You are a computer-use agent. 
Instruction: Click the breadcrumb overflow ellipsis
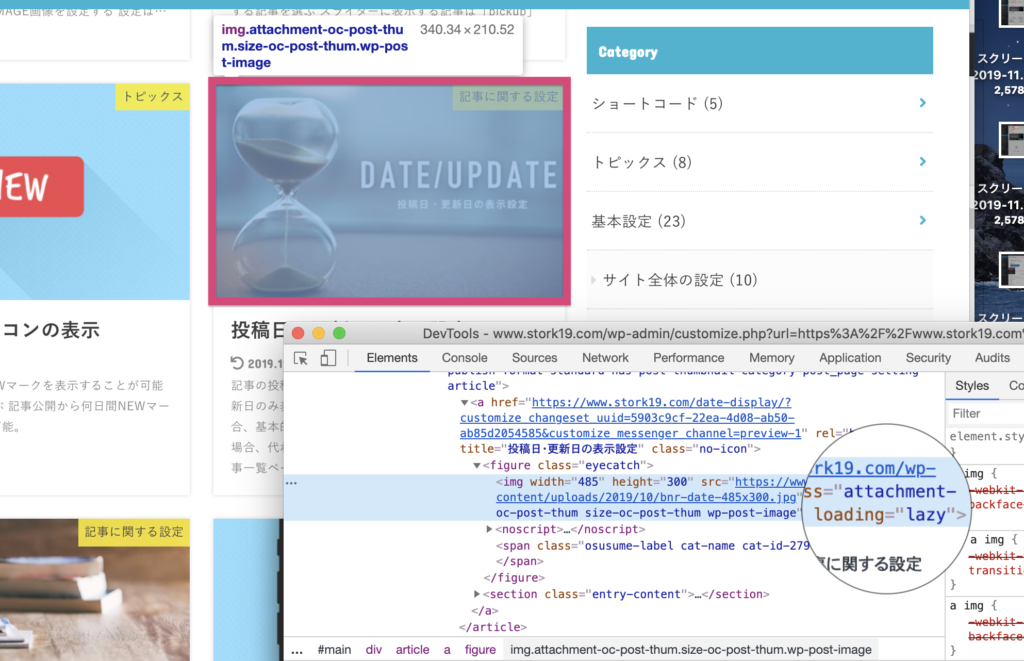tap(297, 651)
